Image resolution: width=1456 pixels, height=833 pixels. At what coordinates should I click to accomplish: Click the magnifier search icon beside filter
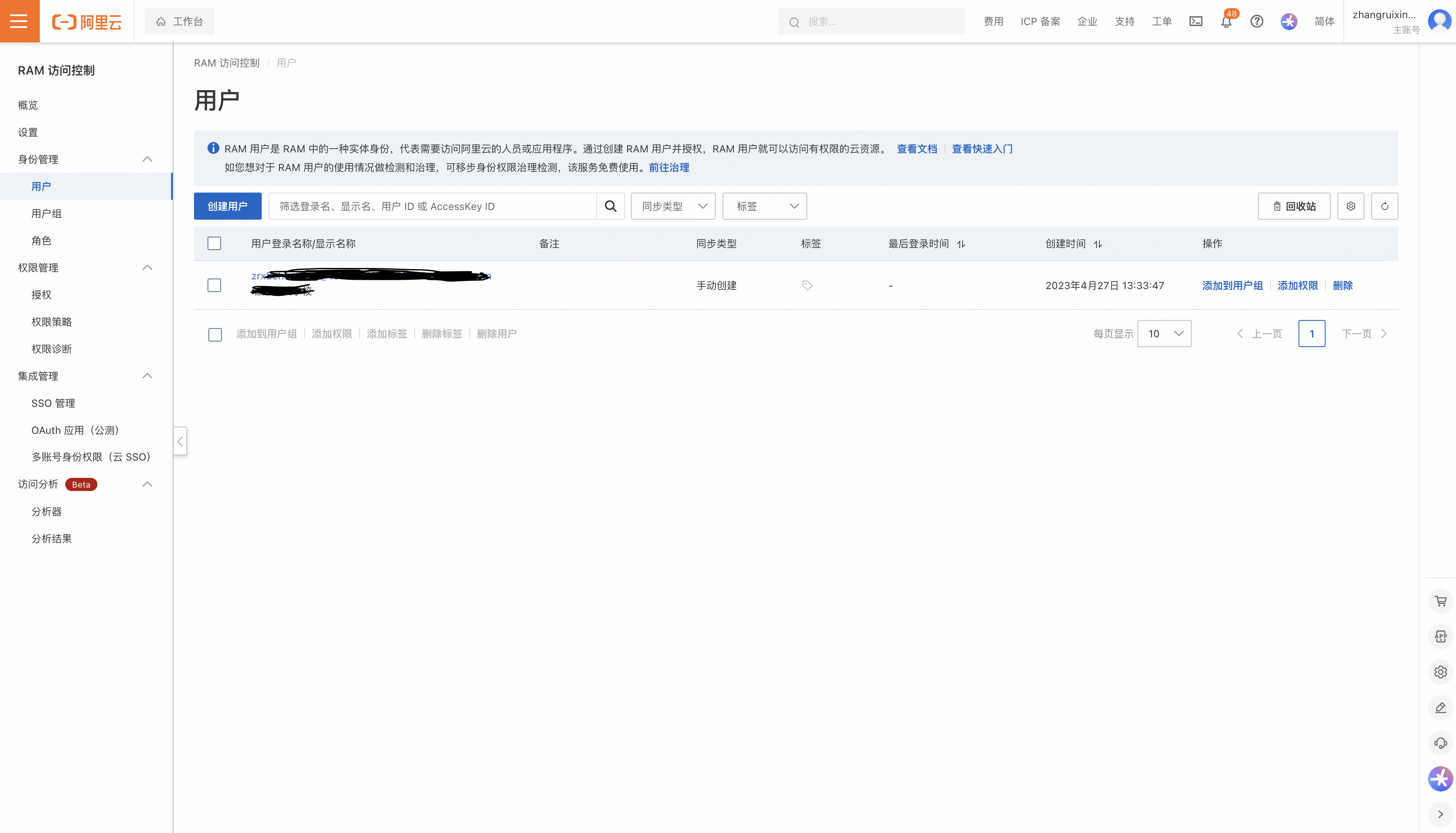click(611, 206)
